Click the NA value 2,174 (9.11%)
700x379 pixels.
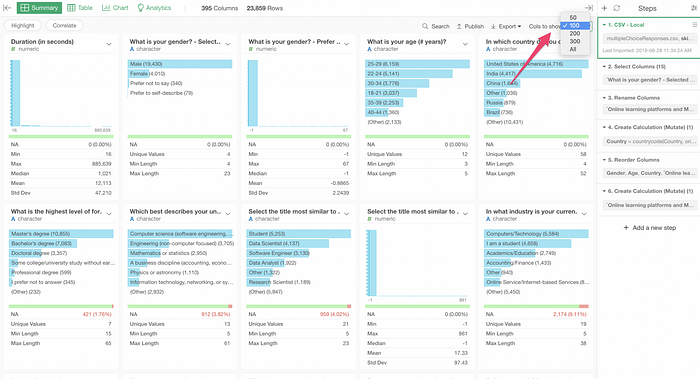click(569, 314)
